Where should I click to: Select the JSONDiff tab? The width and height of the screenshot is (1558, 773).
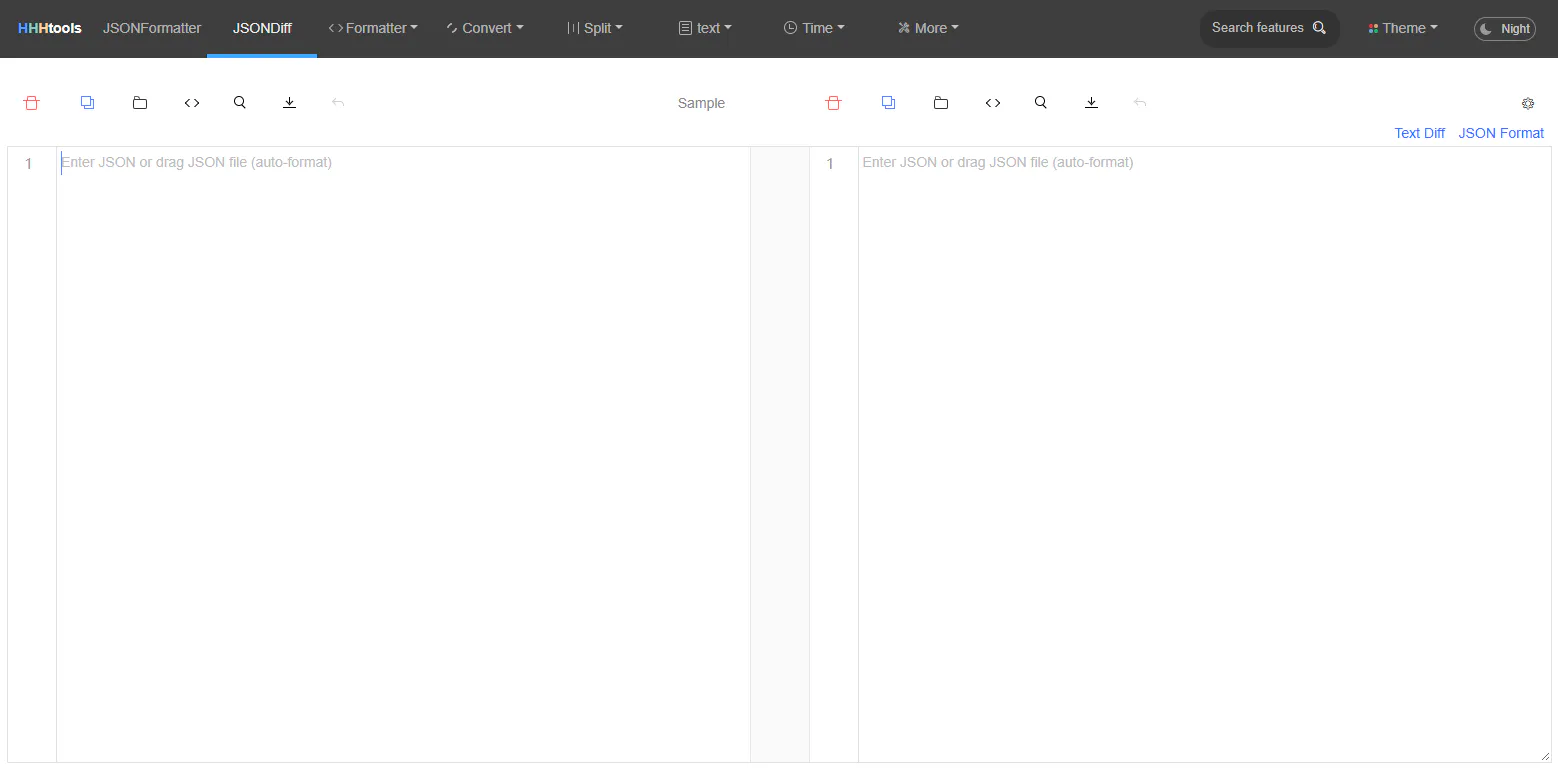262,28
